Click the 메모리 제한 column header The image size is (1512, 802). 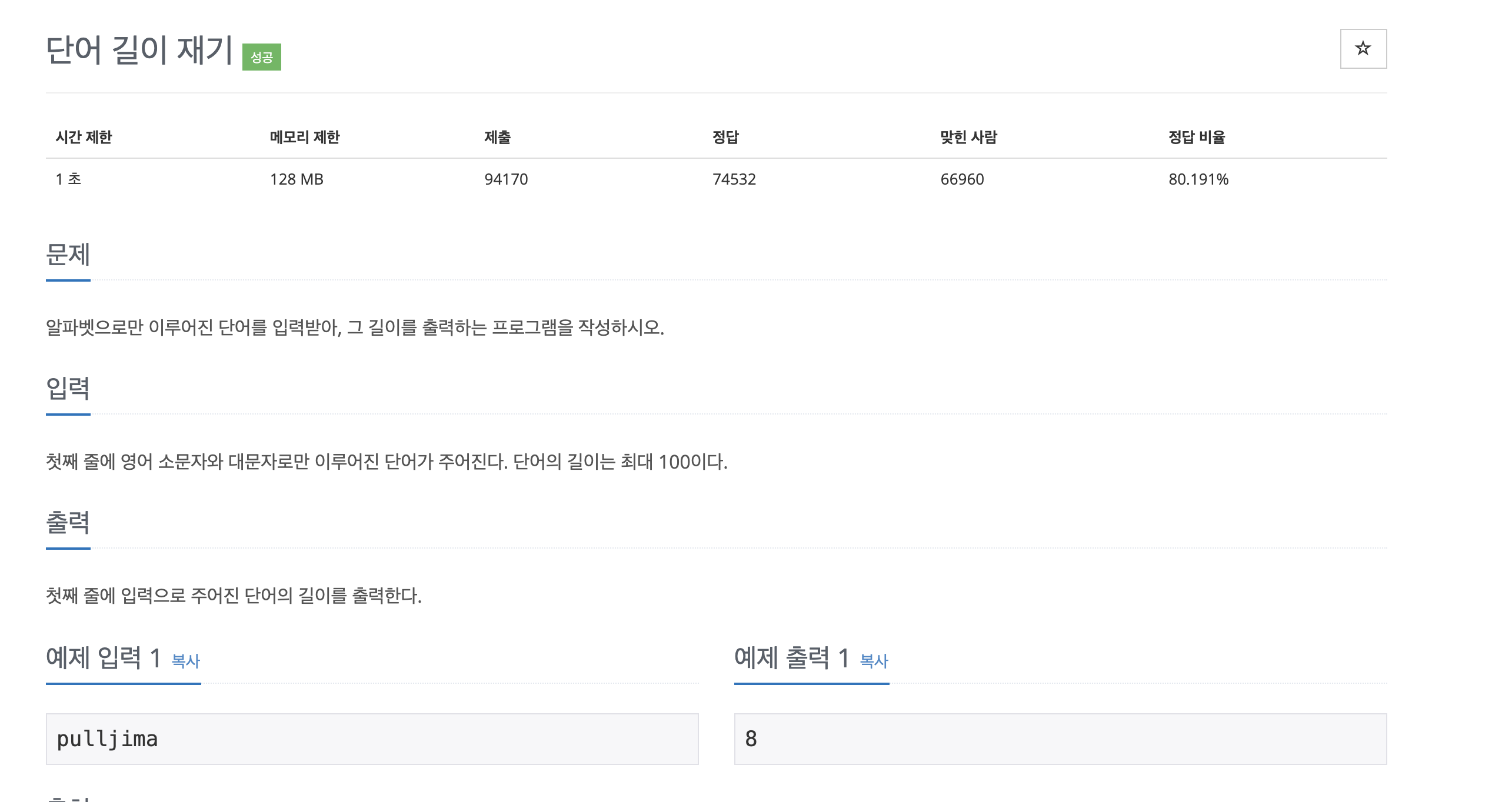click(x=305, y=137)
